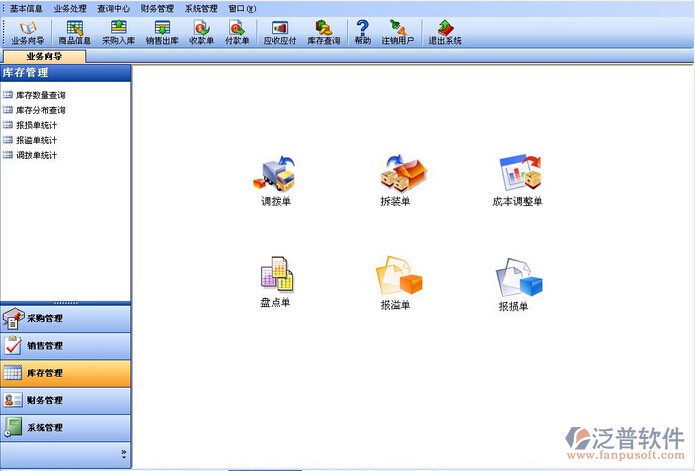The image size is (695, 471).
Task: Click the 销售出库 toolbar icon
Action: (x=162, y=33)
